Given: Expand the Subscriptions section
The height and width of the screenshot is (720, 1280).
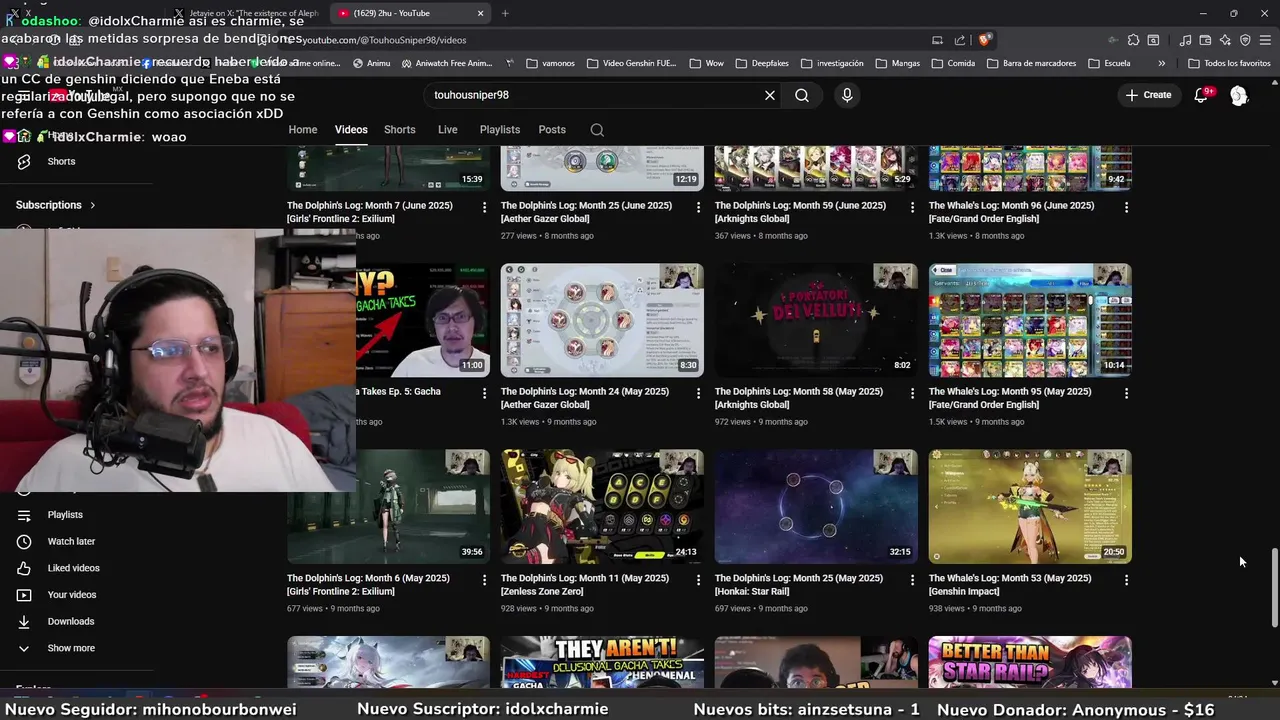Looking at the screenshot, I should (56, 205).
